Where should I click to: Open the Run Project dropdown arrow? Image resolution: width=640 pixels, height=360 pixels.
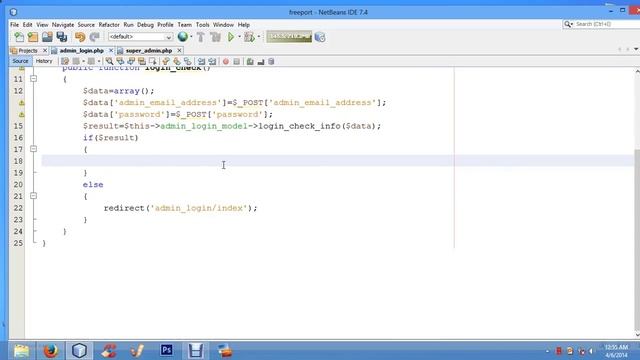pyautogui.click(x=239, y=37)
